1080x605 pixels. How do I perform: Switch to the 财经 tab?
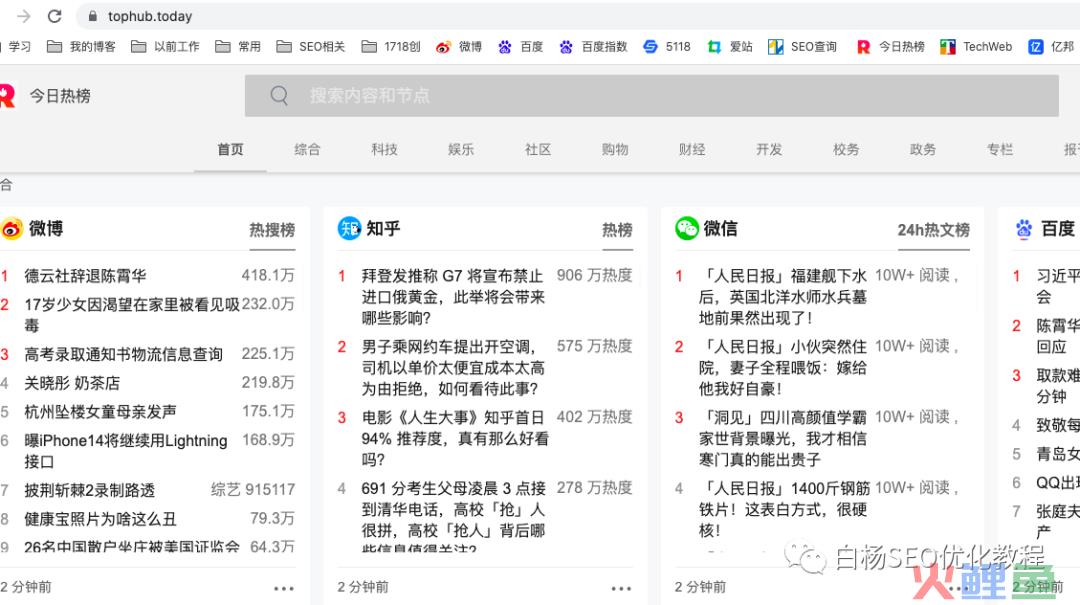[x=692, y=150]
